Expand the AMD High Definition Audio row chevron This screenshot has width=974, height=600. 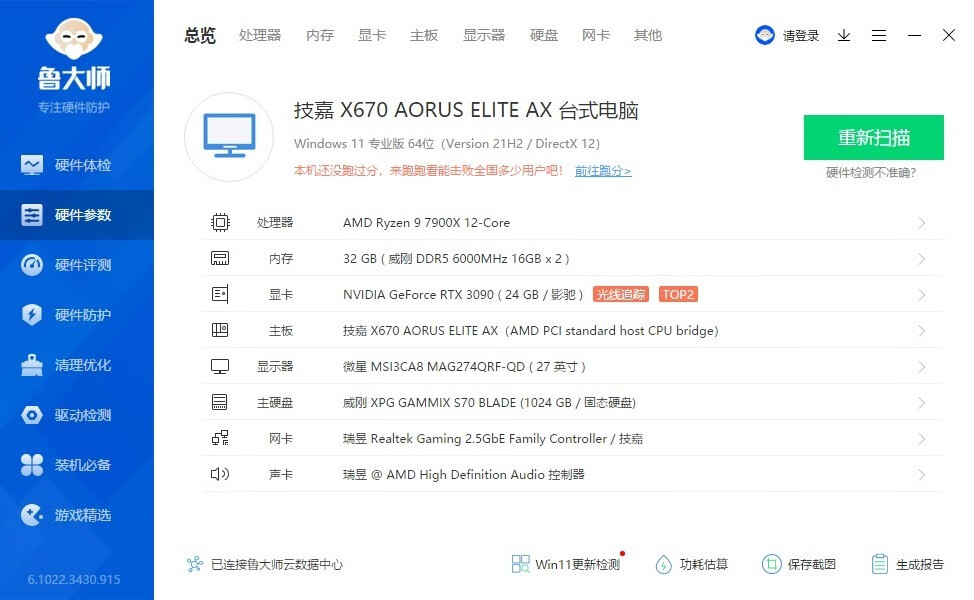click(x=922, y=475)
